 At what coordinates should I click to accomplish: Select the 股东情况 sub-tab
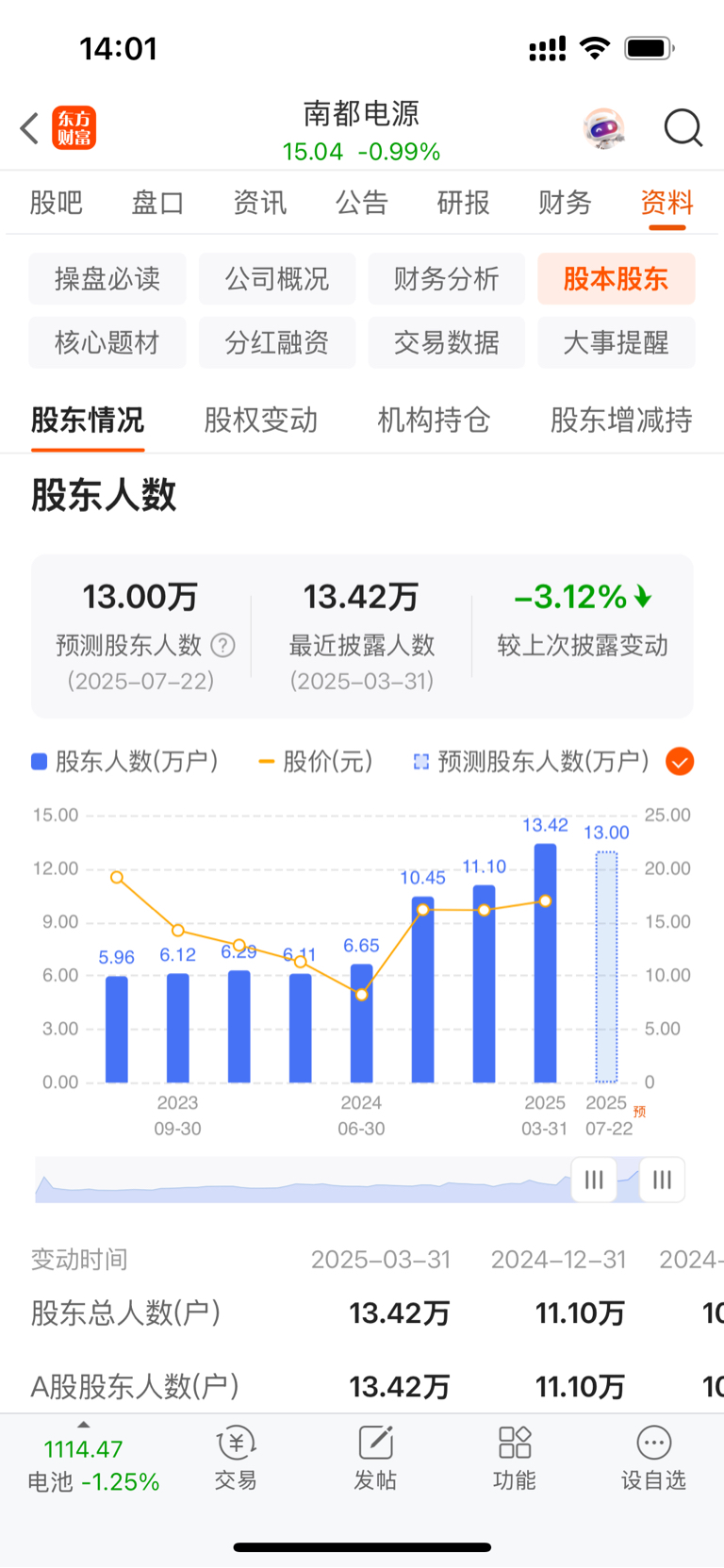[88, 420]
